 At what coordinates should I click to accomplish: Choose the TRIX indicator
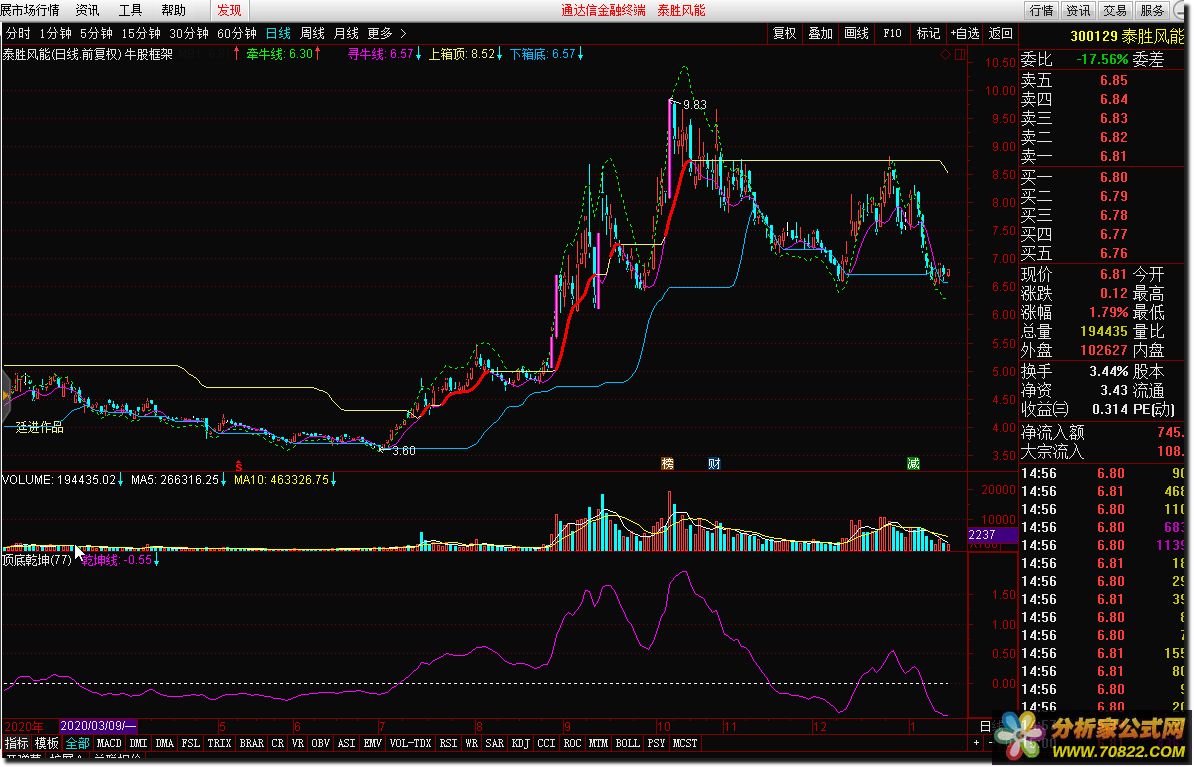pos(219,743)
